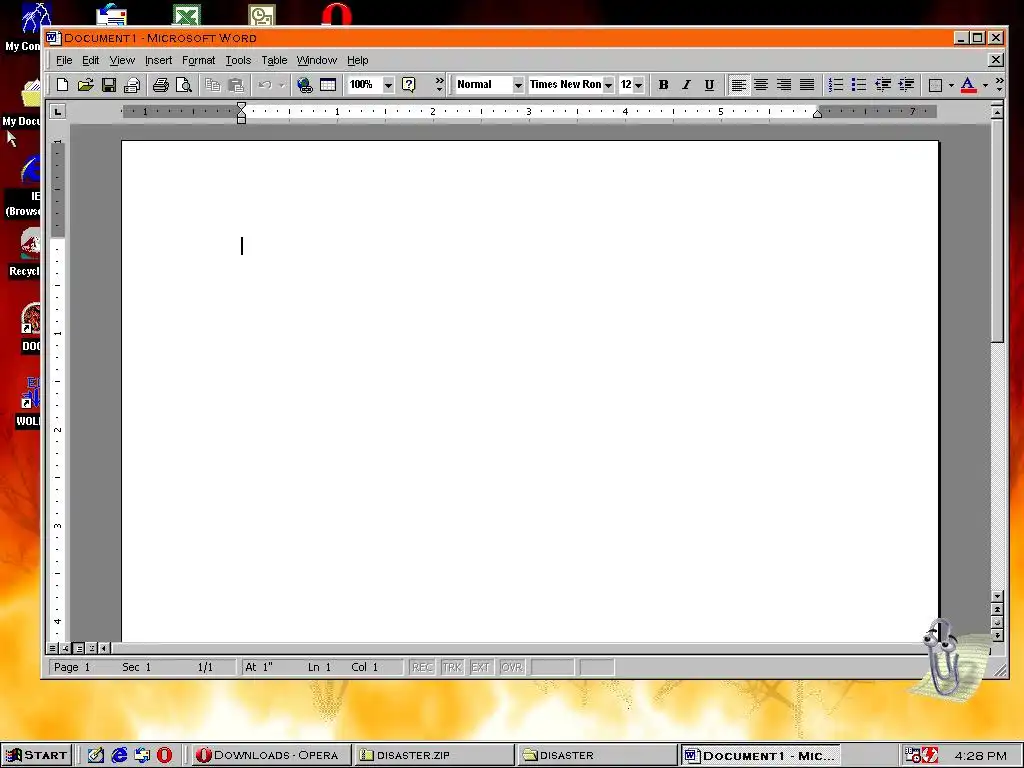Image resolution: width=1024 pixels, height=768 pixels.
Task: Create a new blank document
Action: tap(62, 85)
